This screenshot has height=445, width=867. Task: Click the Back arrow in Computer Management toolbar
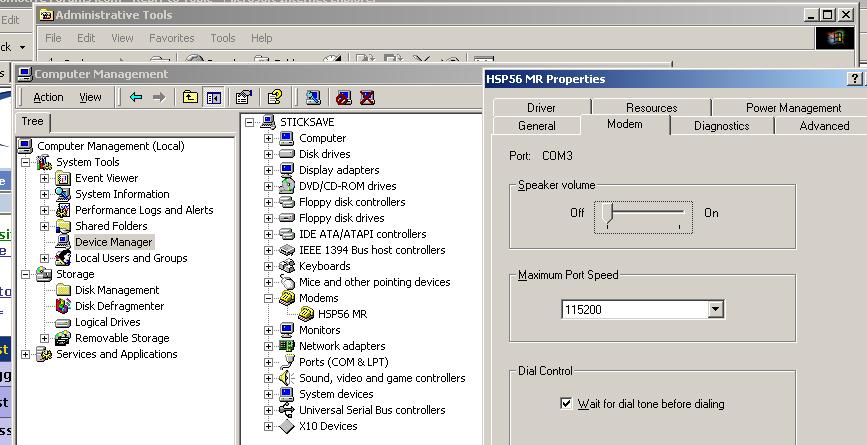[x=136, y=97]
